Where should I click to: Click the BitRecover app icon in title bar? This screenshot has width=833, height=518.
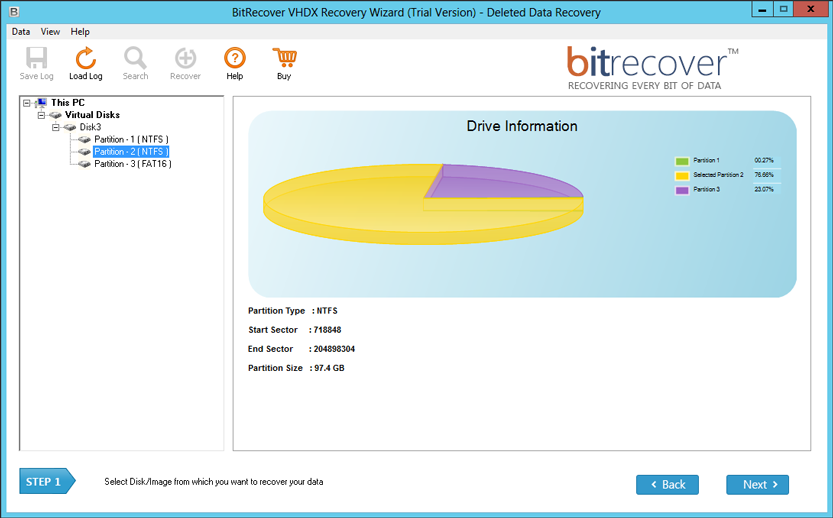point(14,11)
